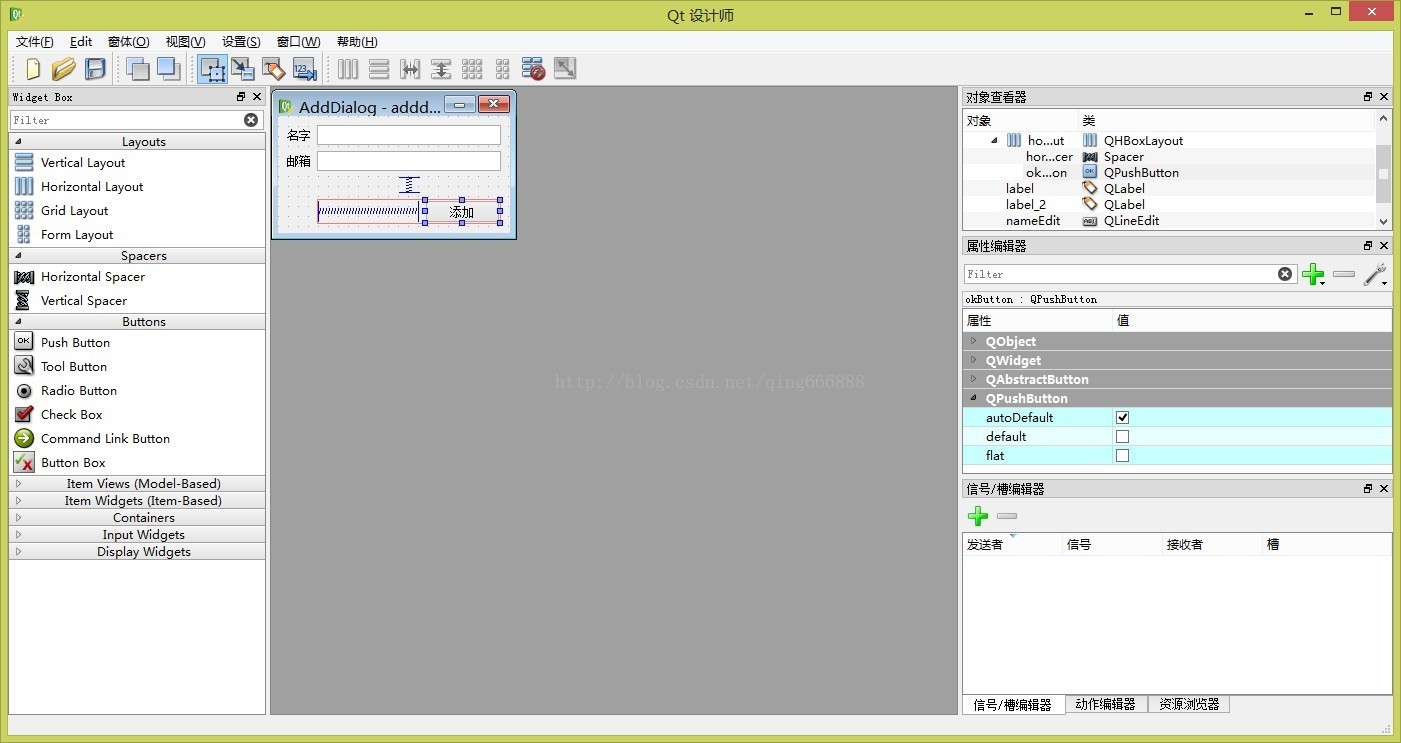Open the 帮助(H) menu
Viewport: 1401px width, 743px height.
(x=357, y=42)
